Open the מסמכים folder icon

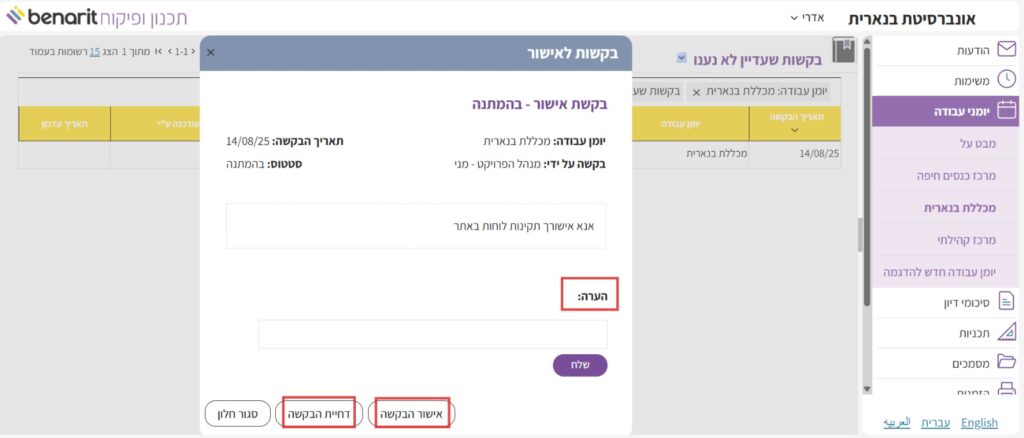[x=1007, y=362]
